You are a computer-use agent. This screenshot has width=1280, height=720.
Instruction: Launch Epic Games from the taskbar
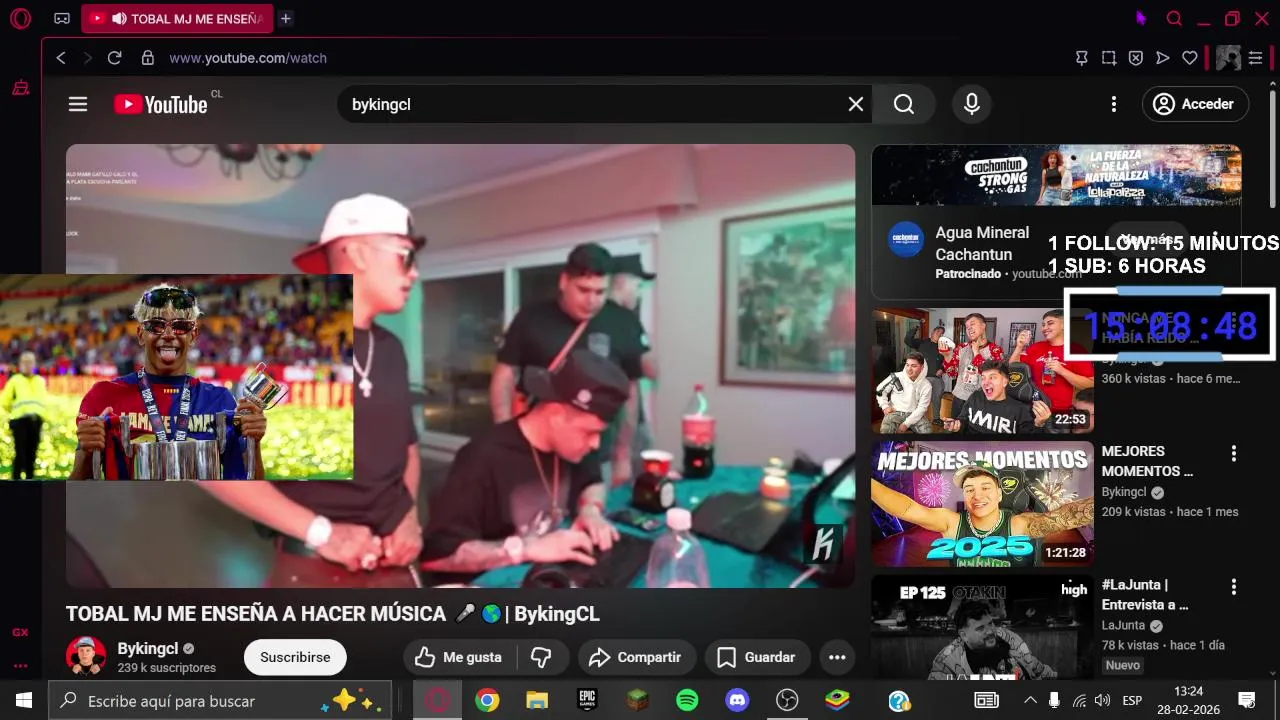coord(587,701)
